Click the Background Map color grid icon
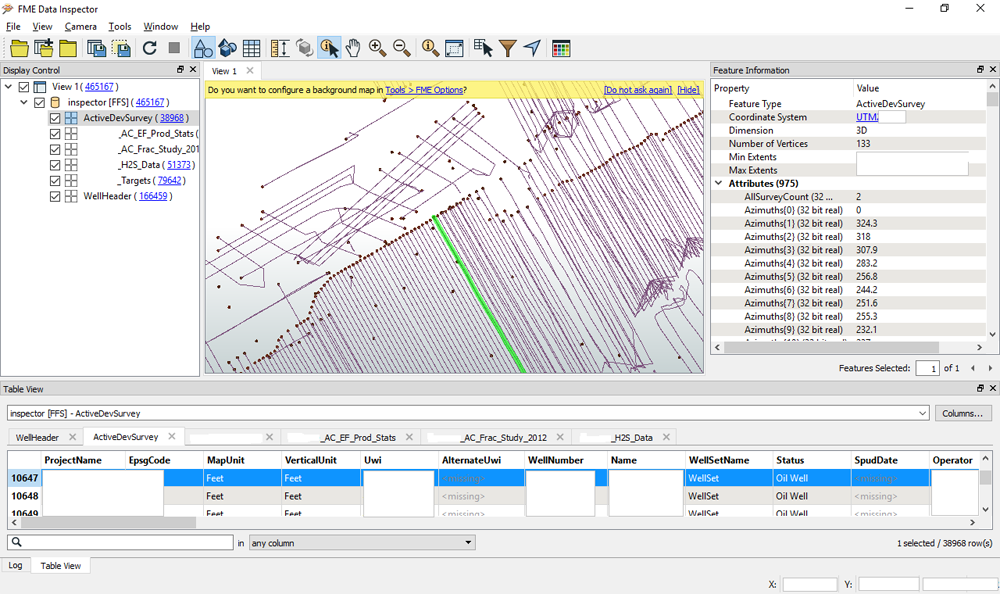This screenshot has width=1000, height=594. pos(561,48)
